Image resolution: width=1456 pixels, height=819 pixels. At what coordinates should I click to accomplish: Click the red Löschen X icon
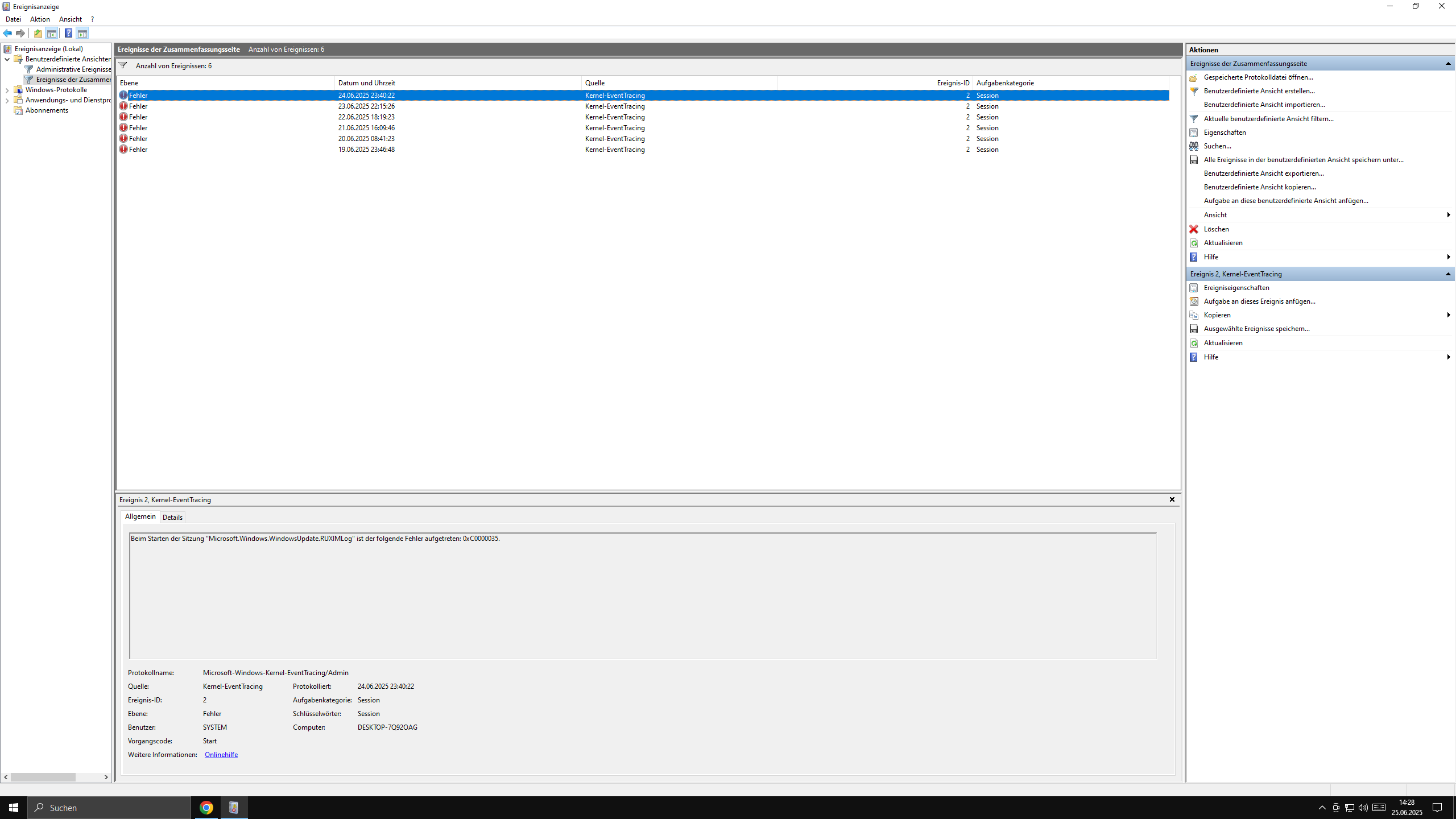point(1194,229)
